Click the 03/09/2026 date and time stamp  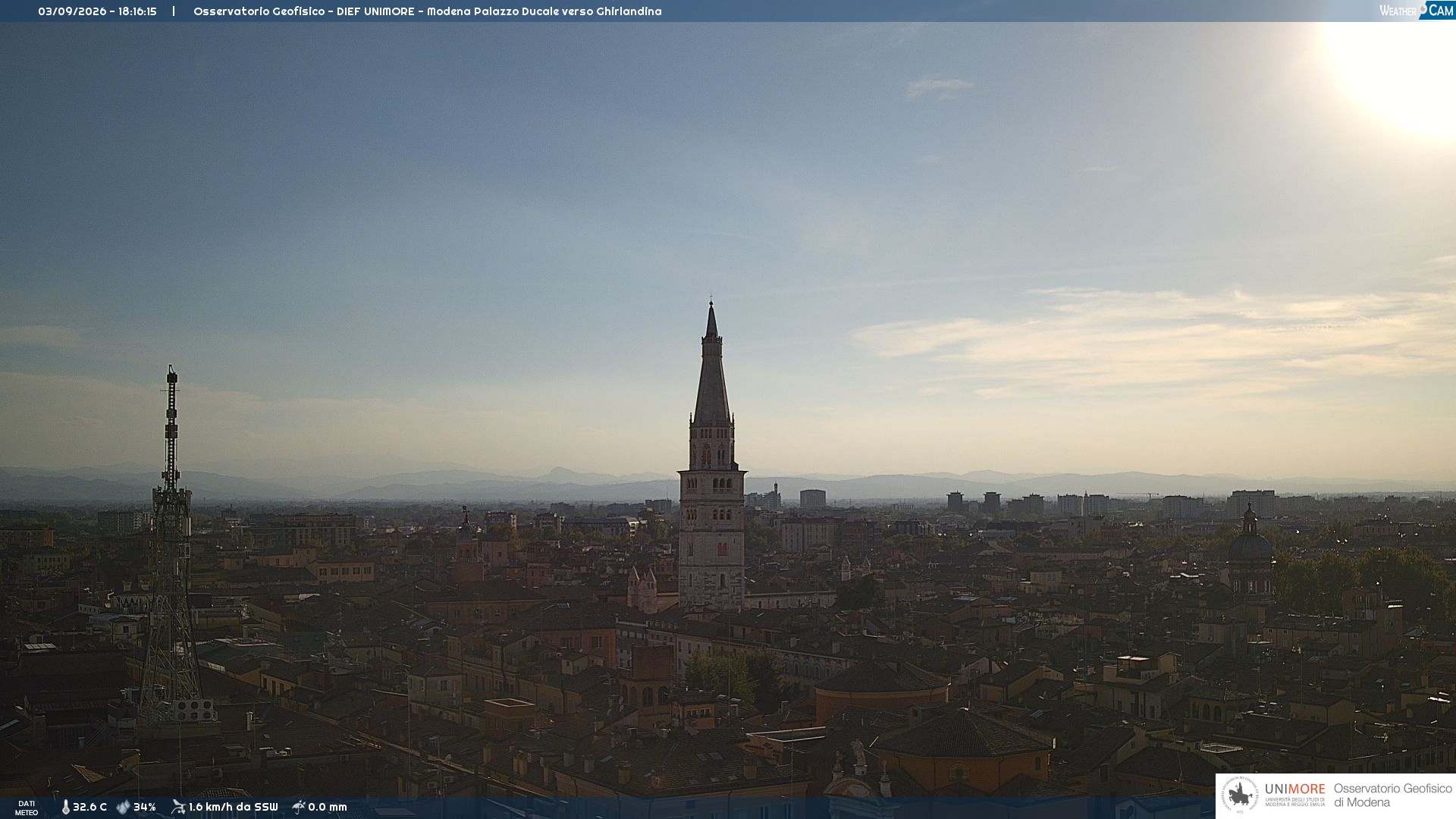(x=97, y=11)
